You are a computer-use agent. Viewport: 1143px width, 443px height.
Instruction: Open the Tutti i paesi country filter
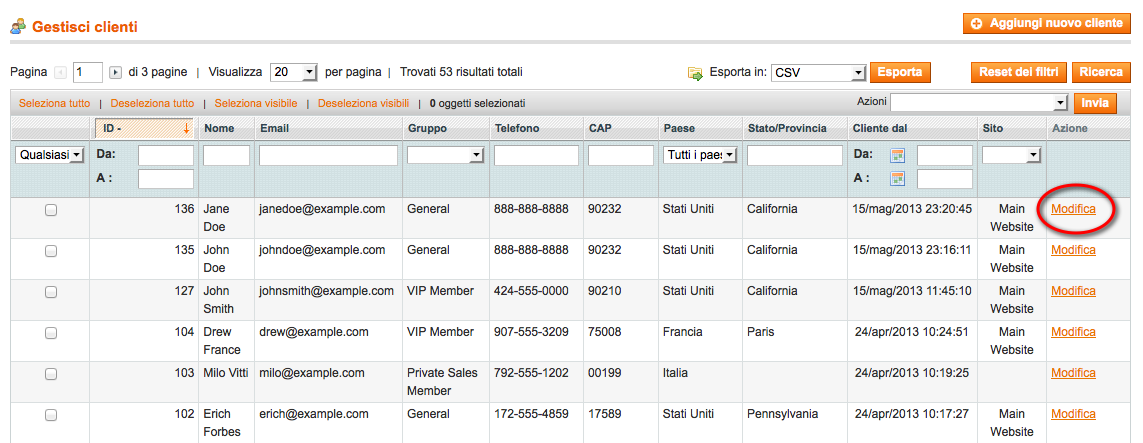pos(701,155)
